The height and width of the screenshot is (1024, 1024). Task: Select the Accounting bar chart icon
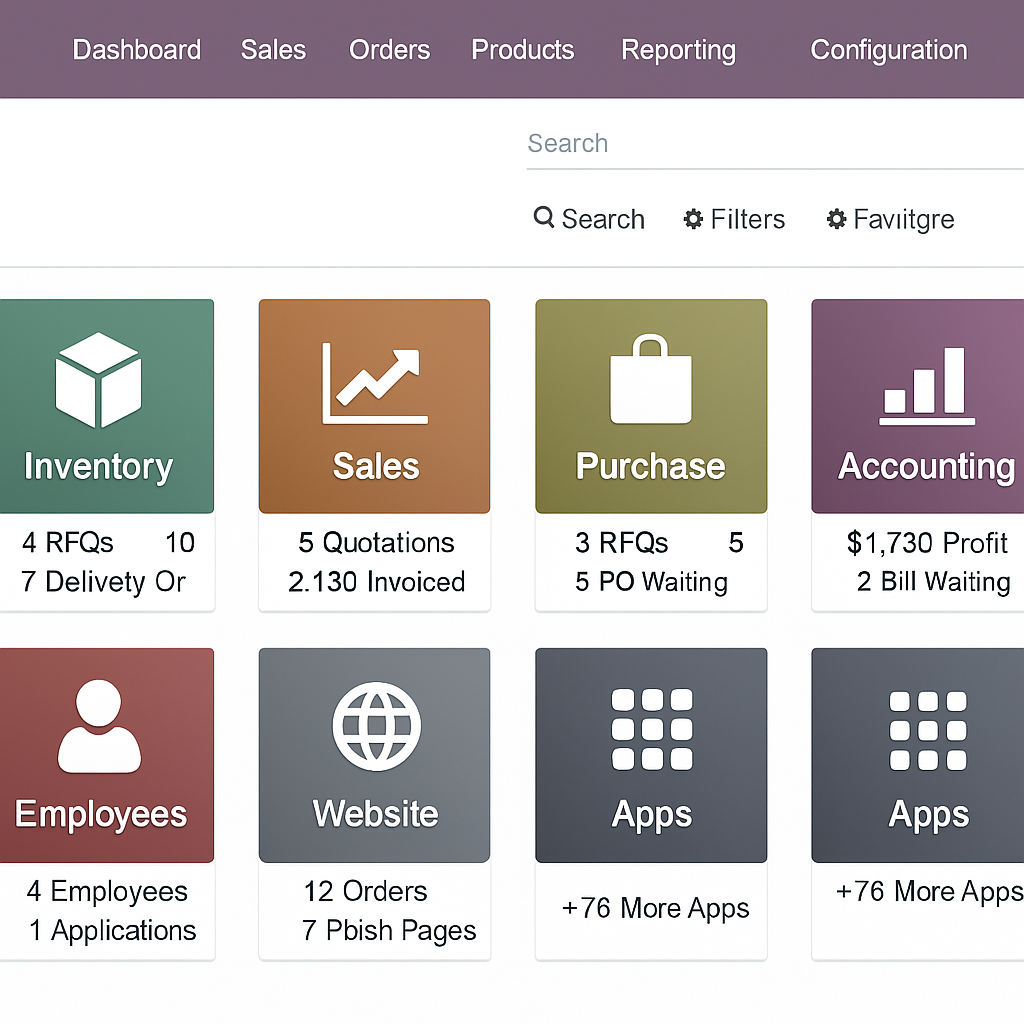927,385
